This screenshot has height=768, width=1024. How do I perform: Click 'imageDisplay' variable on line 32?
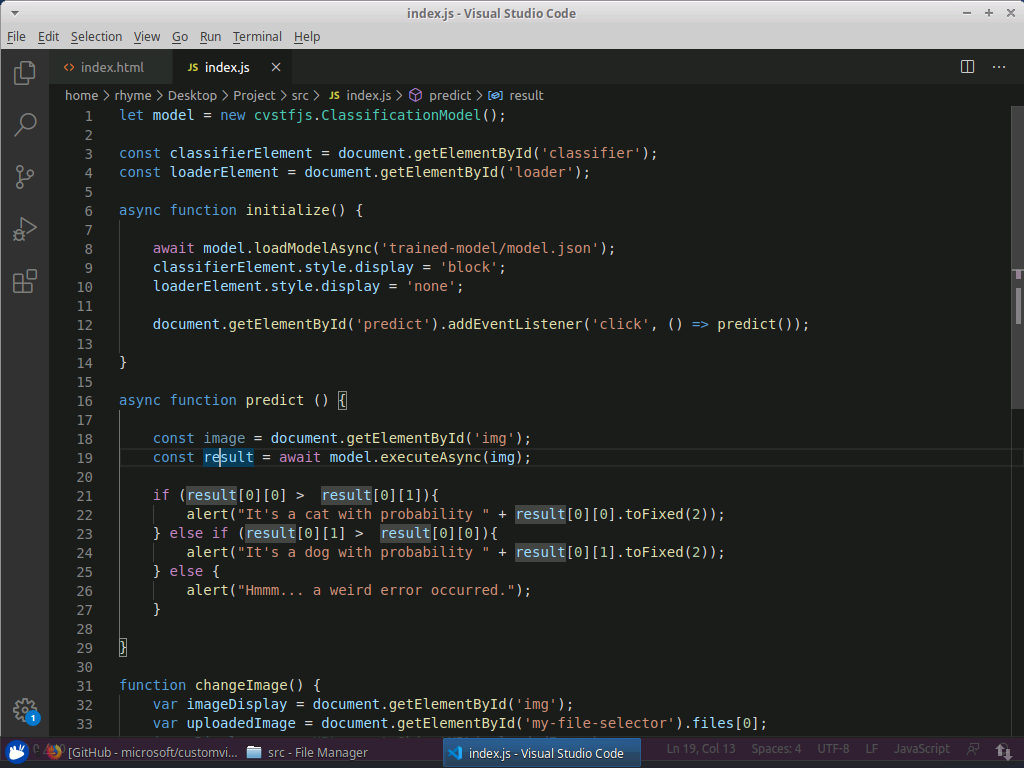236,704
